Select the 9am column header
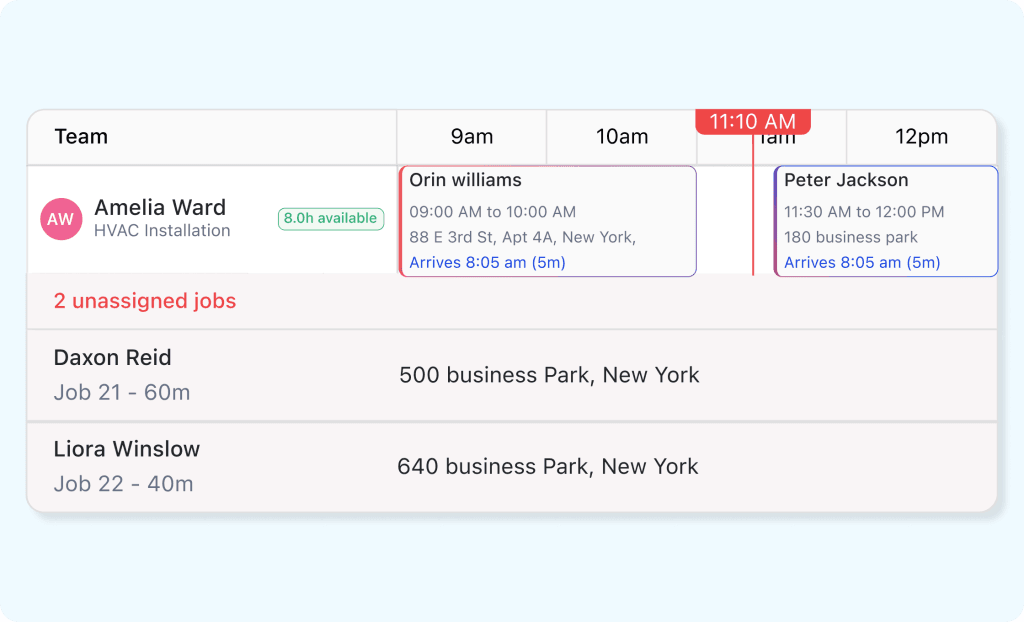 (471, 136)
